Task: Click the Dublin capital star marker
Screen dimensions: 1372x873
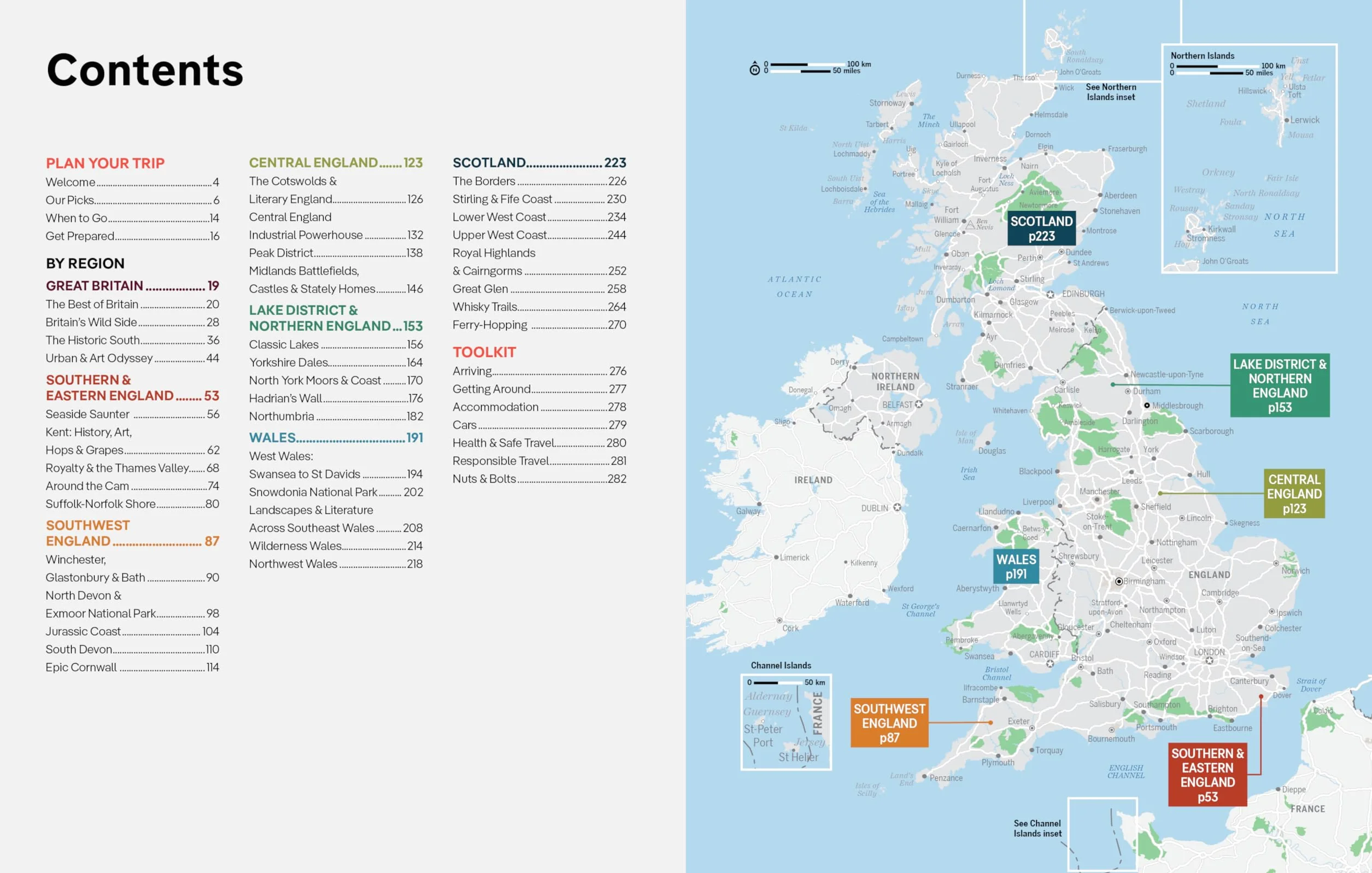Action: [898, 507]
